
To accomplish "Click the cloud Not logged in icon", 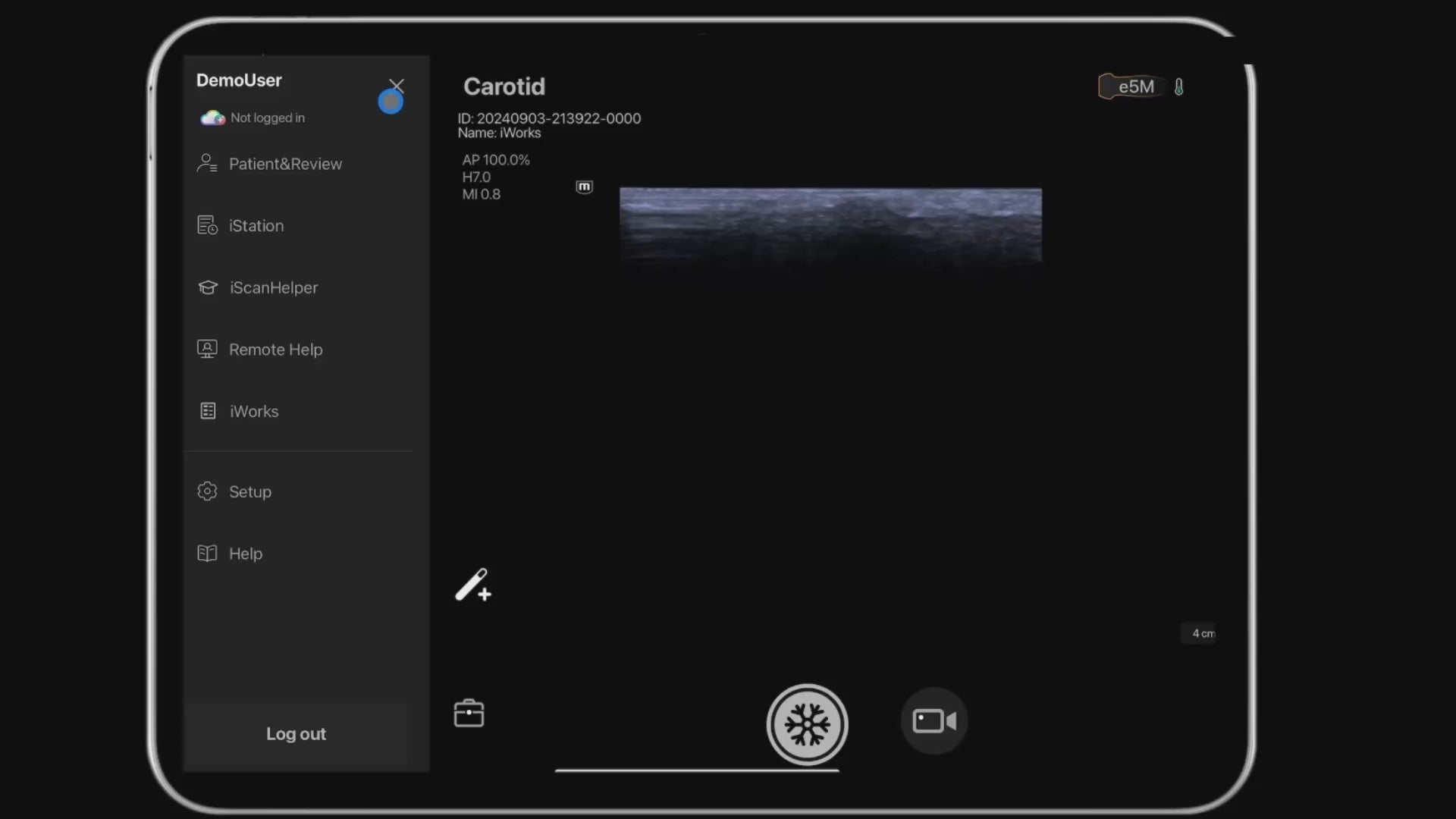I will click(x=212, y=118).
